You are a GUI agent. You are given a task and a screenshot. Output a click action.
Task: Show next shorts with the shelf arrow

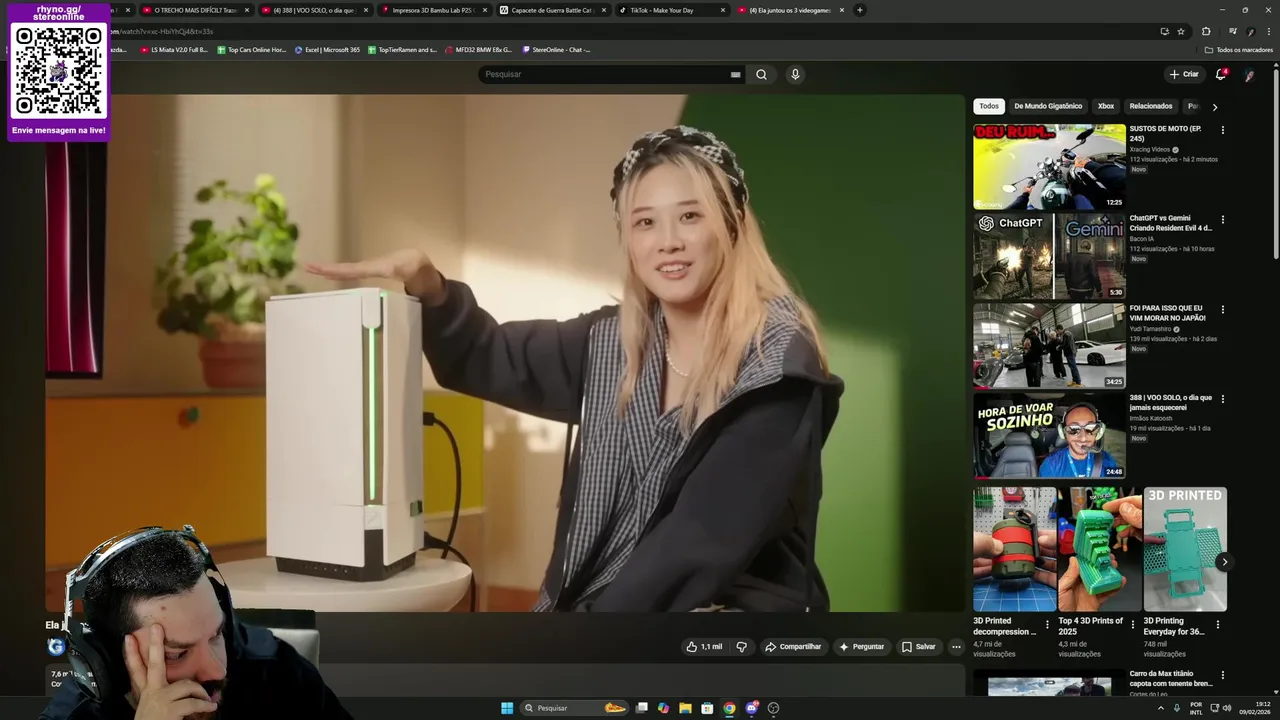coord(1224,562)
